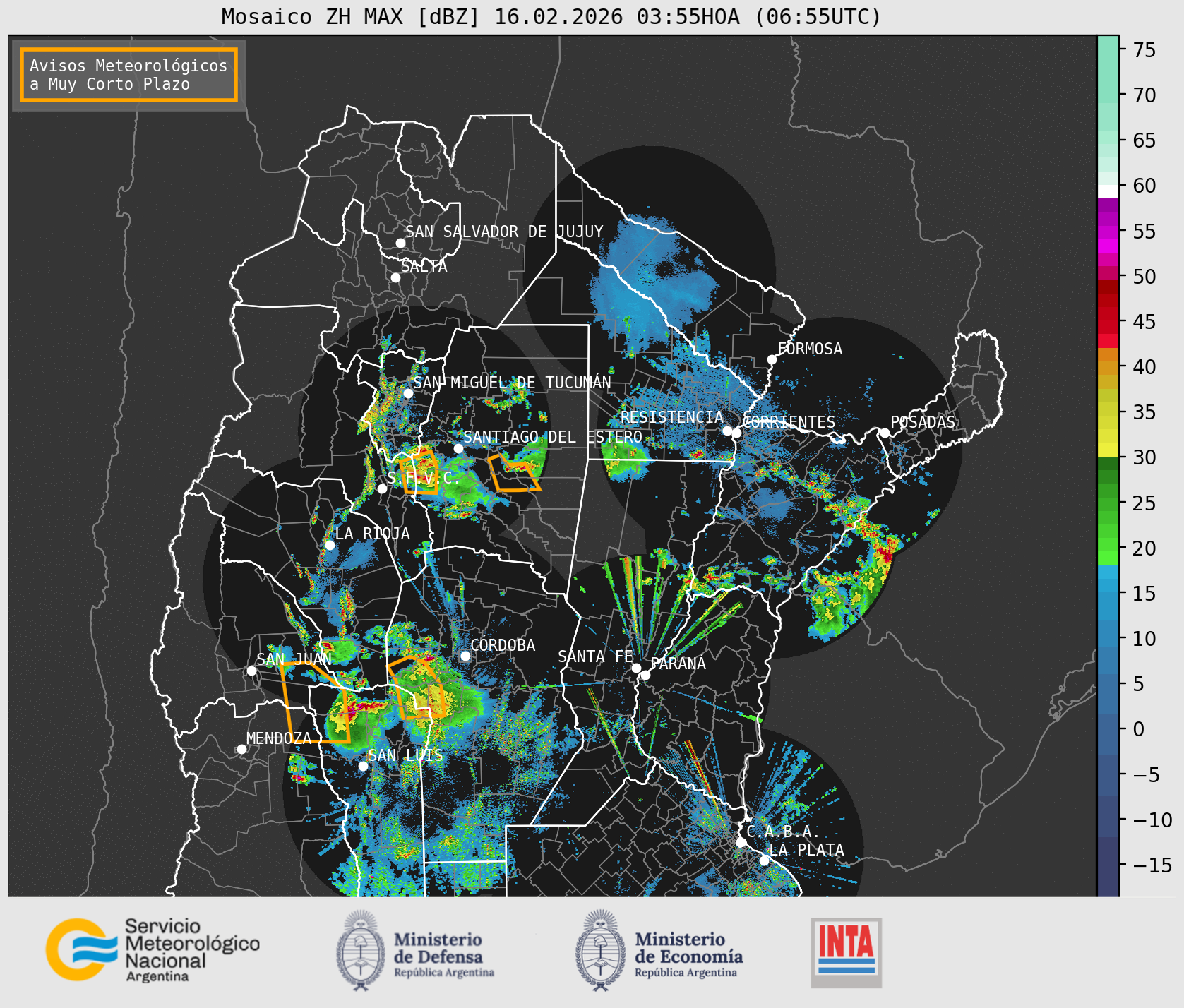
Task: Click the orange 40 dBZ color band
Action: [1108, 367]
